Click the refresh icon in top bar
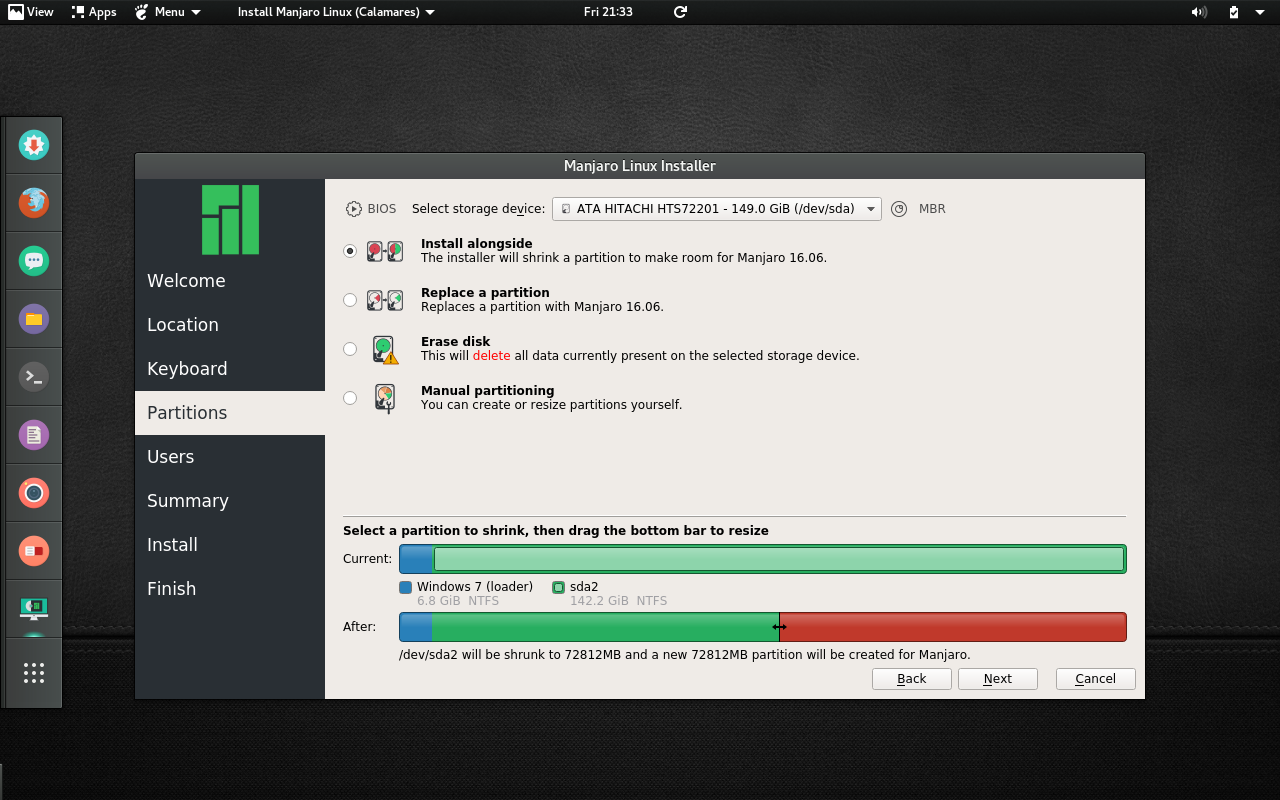 [x=681, y=12]
